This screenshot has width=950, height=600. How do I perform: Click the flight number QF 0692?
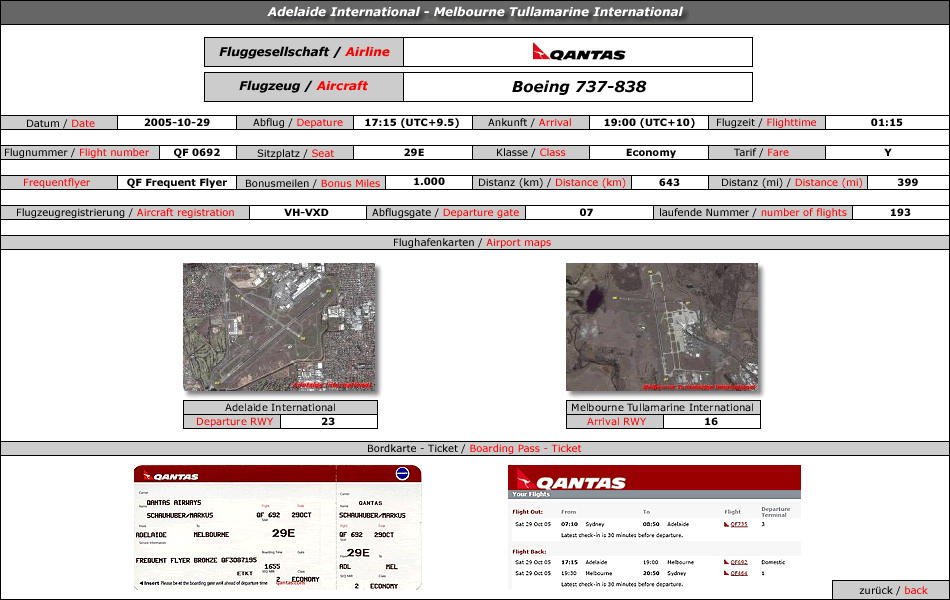197,152
